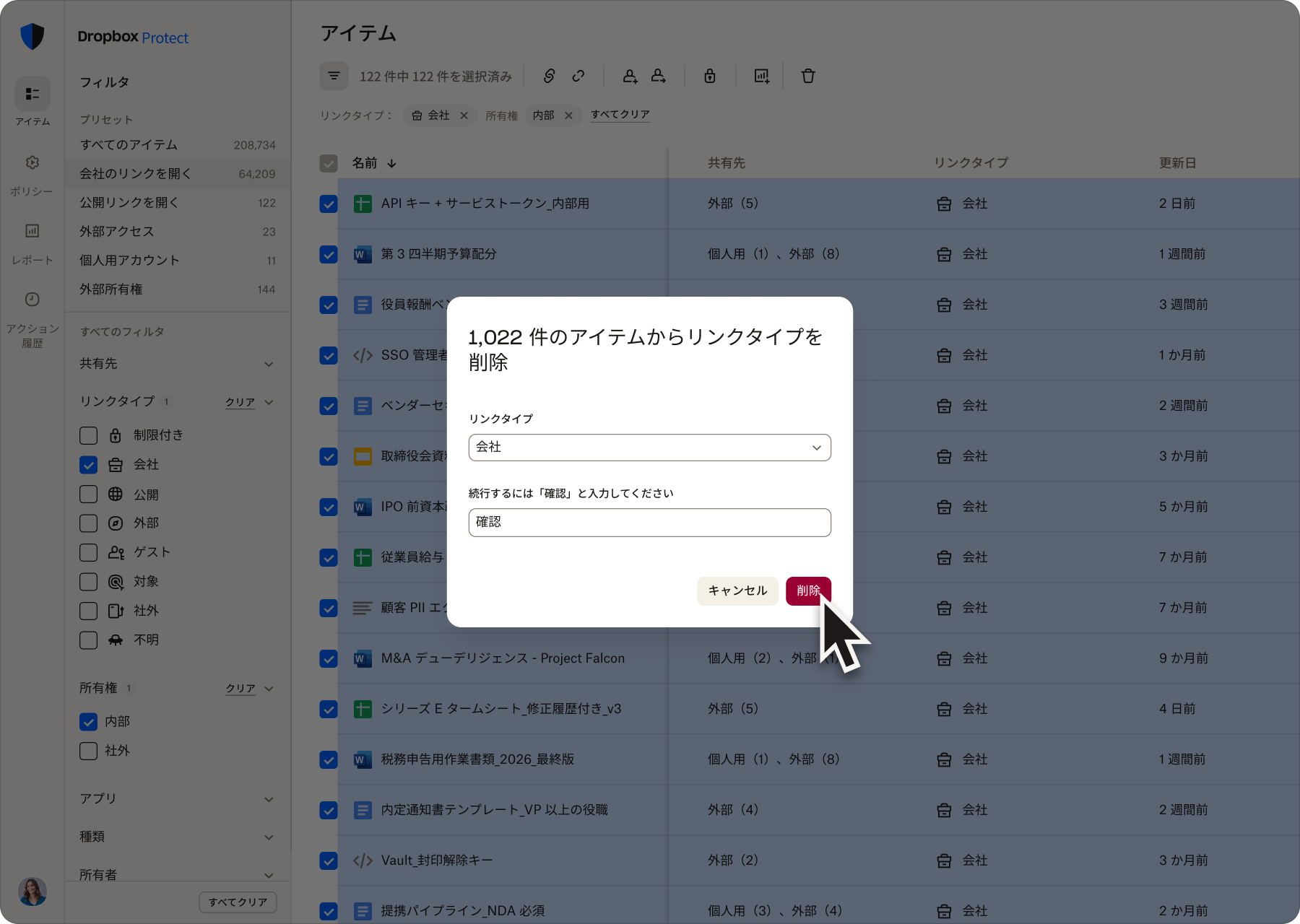
Task: Select the すべてのアイテム preset
Action: [x=178, y=145]
